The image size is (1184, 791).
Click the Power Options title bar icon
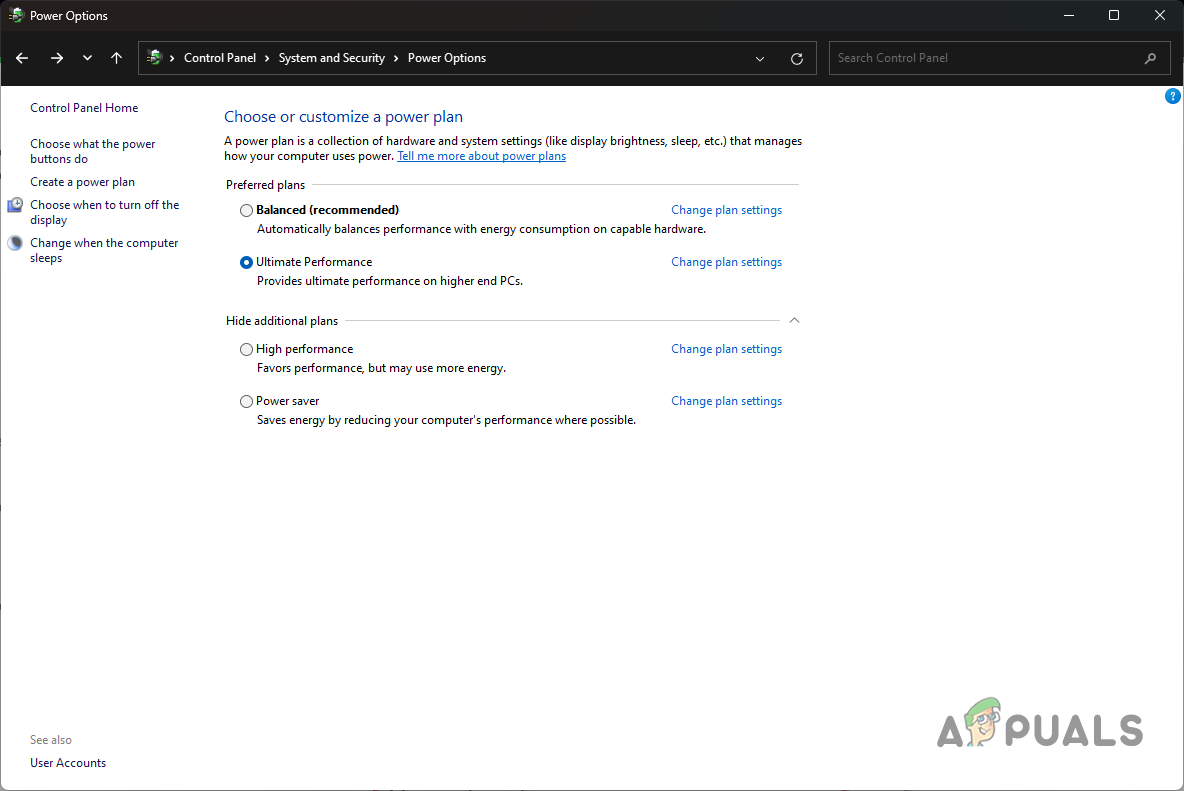tap(16, 15)
